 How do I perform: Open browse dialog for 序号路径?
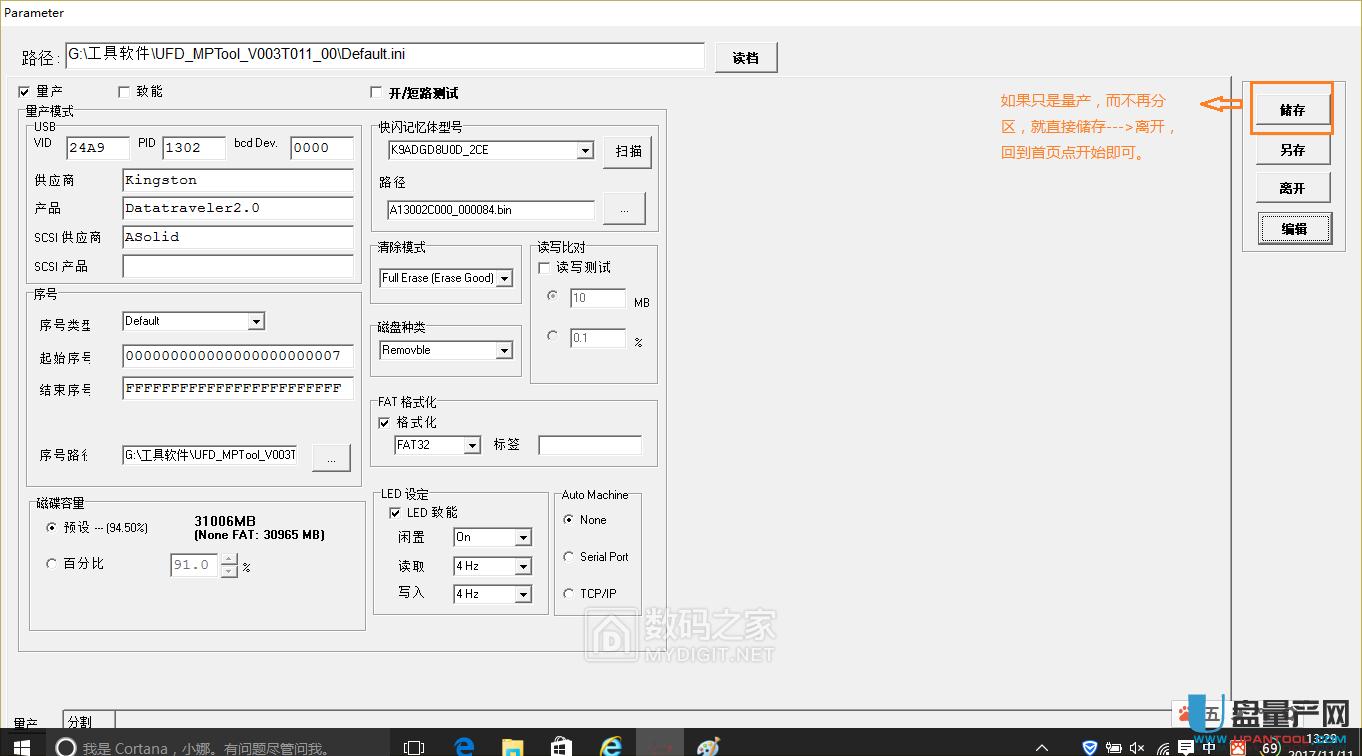[x=330, y=456]
